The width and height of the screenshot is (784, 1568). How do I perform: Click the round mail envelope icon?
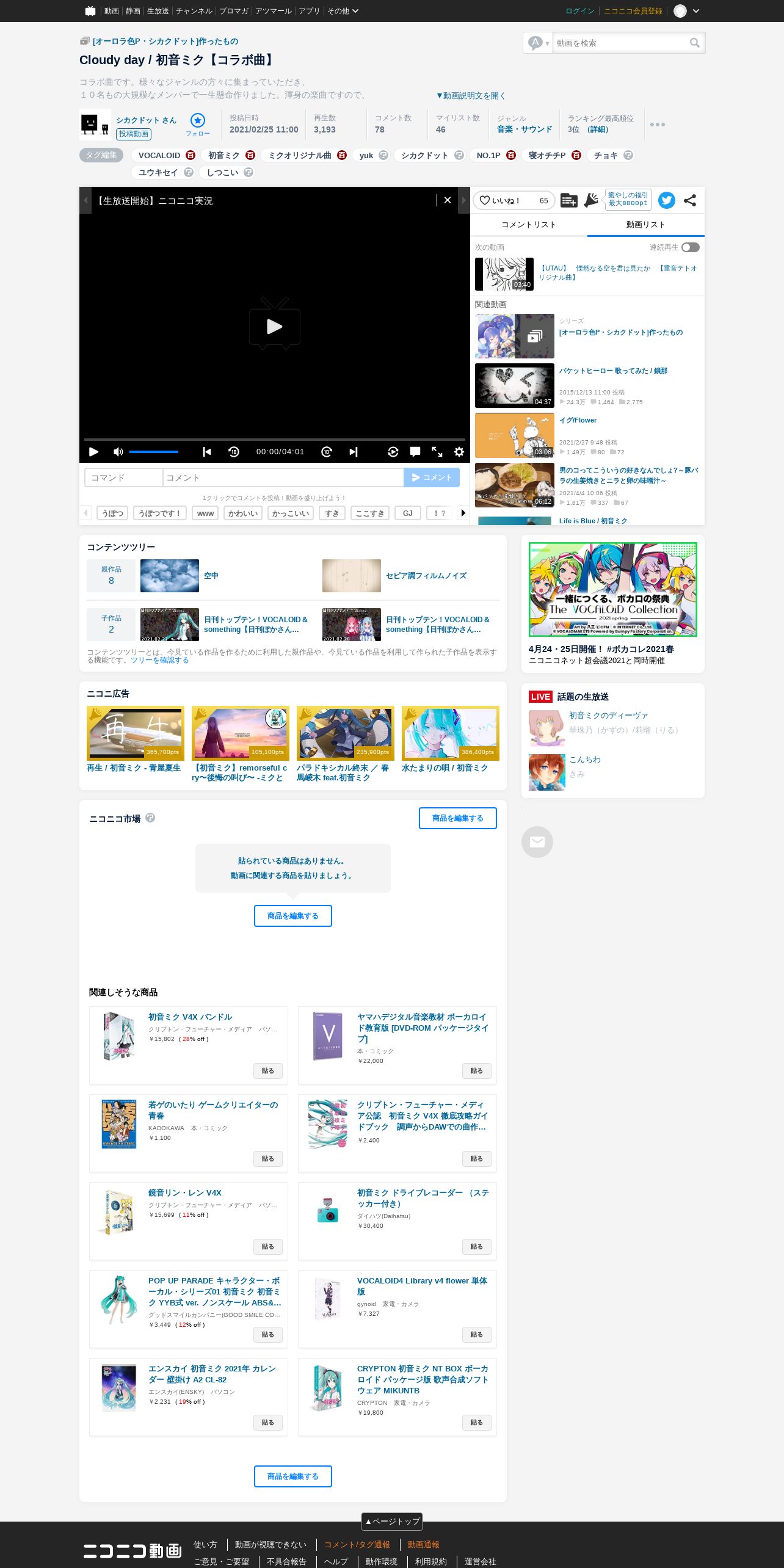click(x=537, y=842)
